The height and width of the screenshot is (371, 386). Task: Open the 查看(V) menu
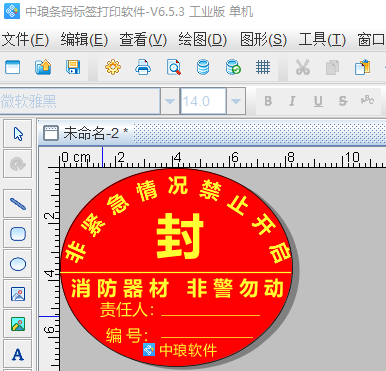[x=143, y=40]
